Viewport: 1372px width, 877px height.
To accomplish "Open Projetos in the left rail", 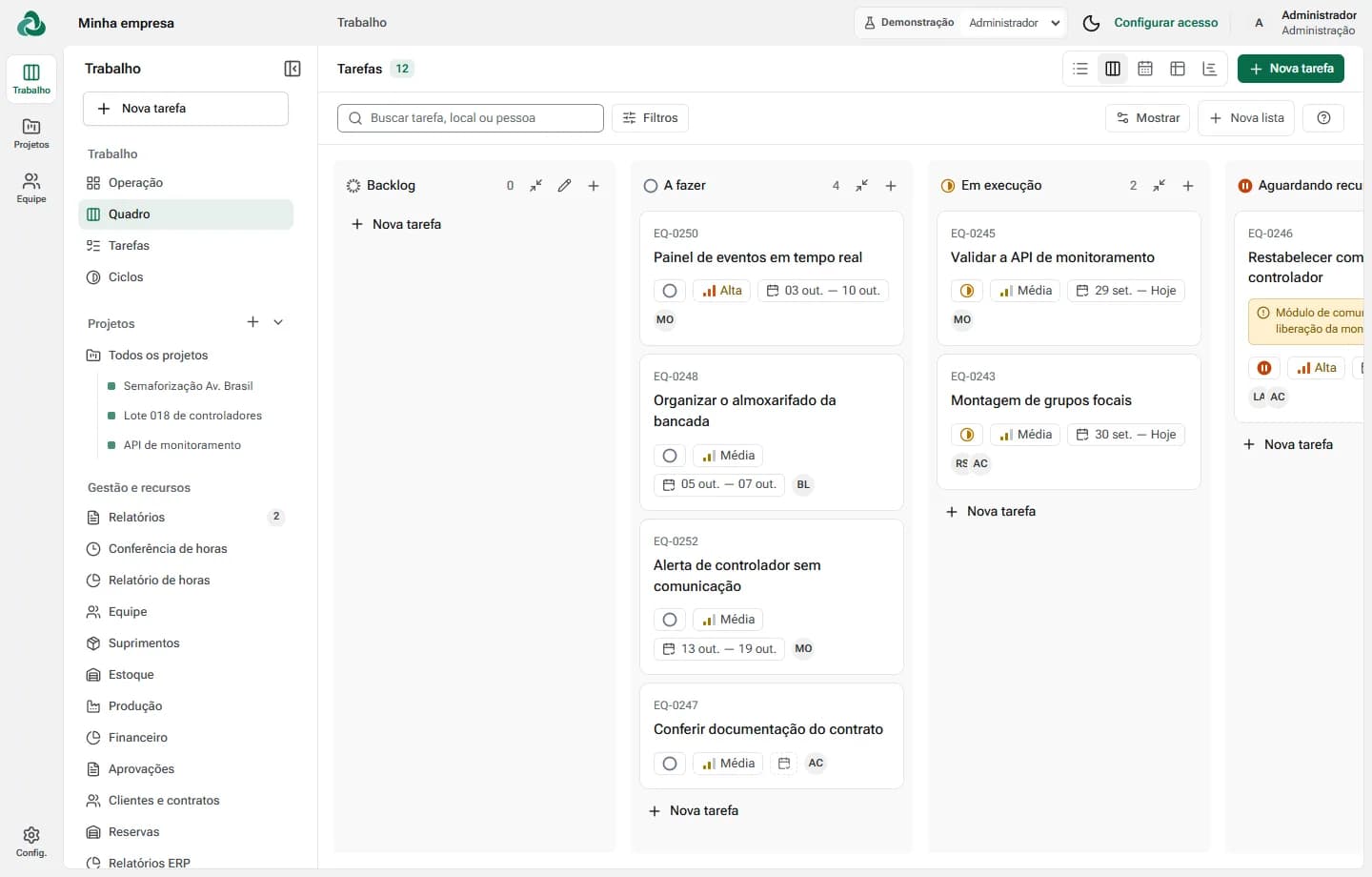I will pos(31,133).
